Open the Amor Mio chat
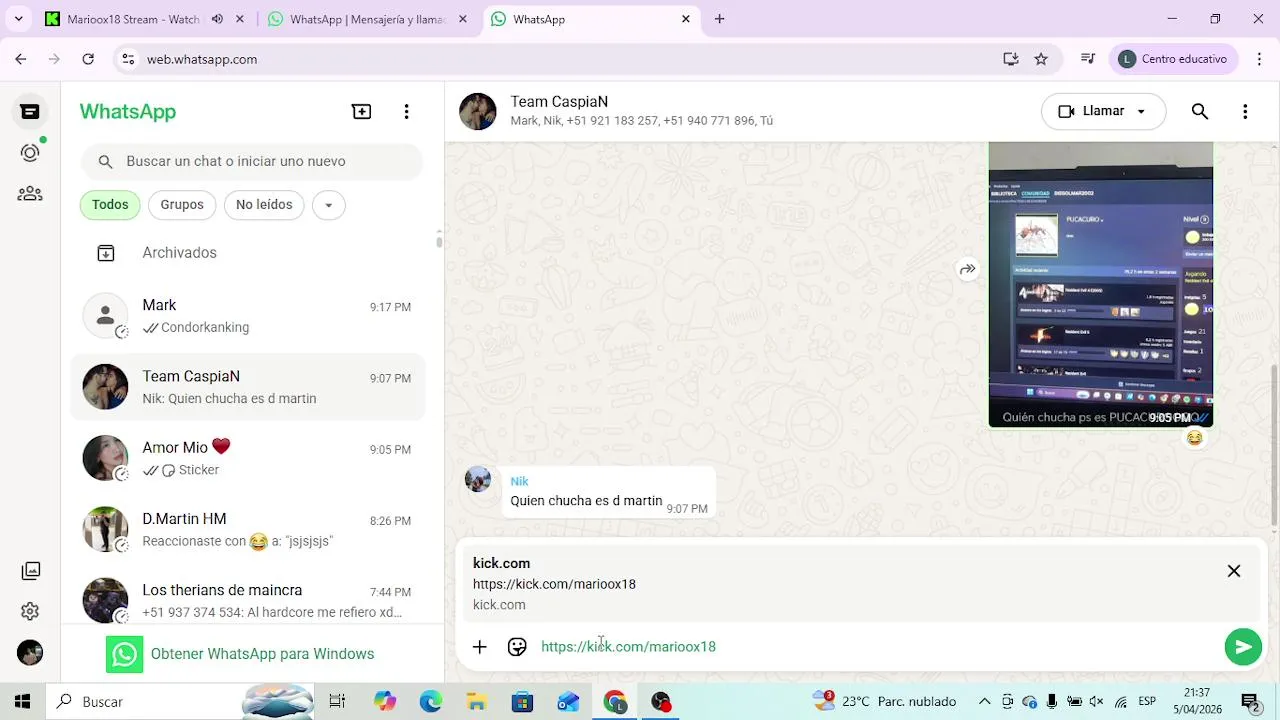1280x720 pixels. [247, 458]
